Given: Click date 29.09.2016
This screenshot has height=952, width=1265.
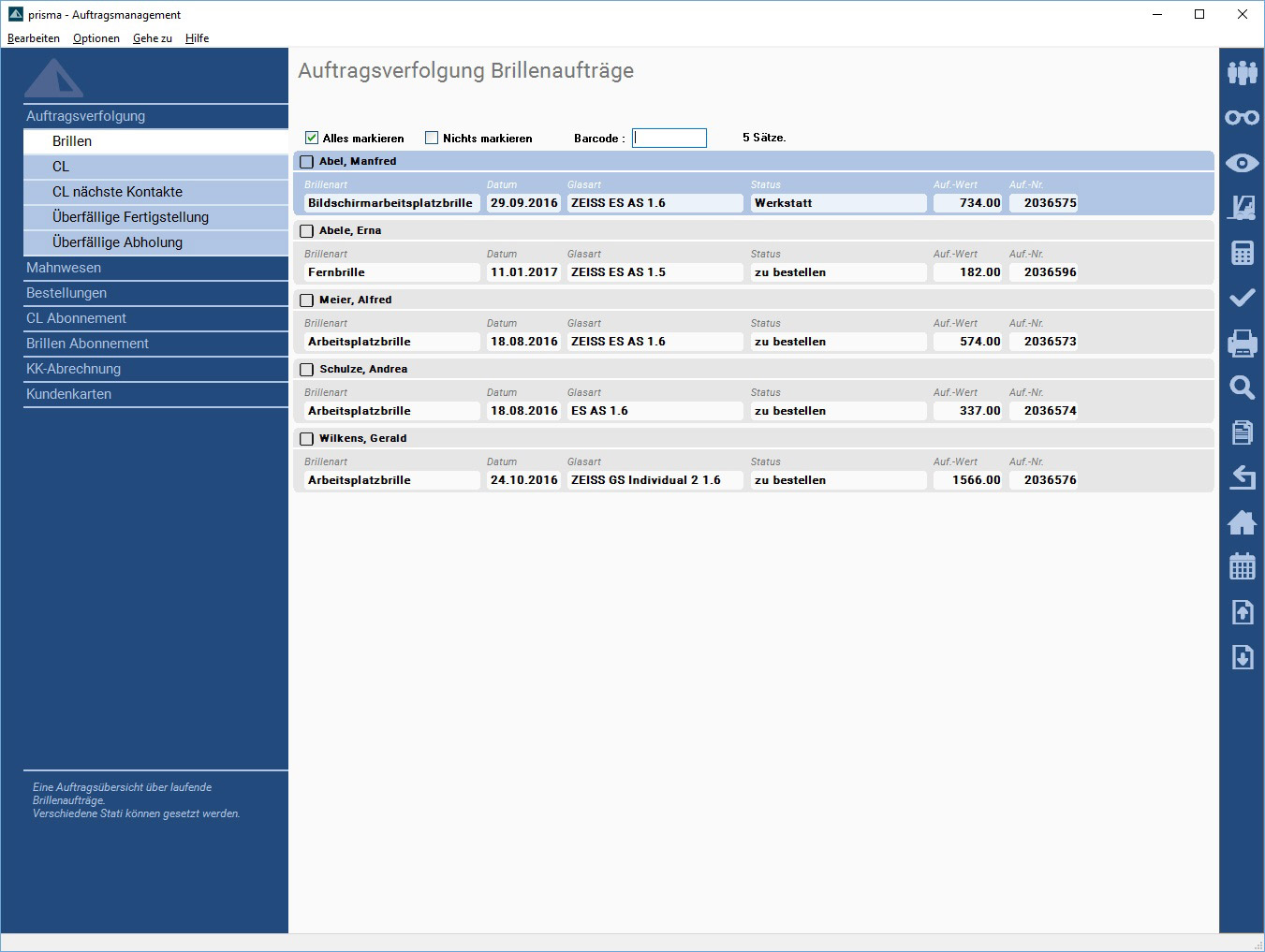Looking at the screenshot, I should point(523,203).
